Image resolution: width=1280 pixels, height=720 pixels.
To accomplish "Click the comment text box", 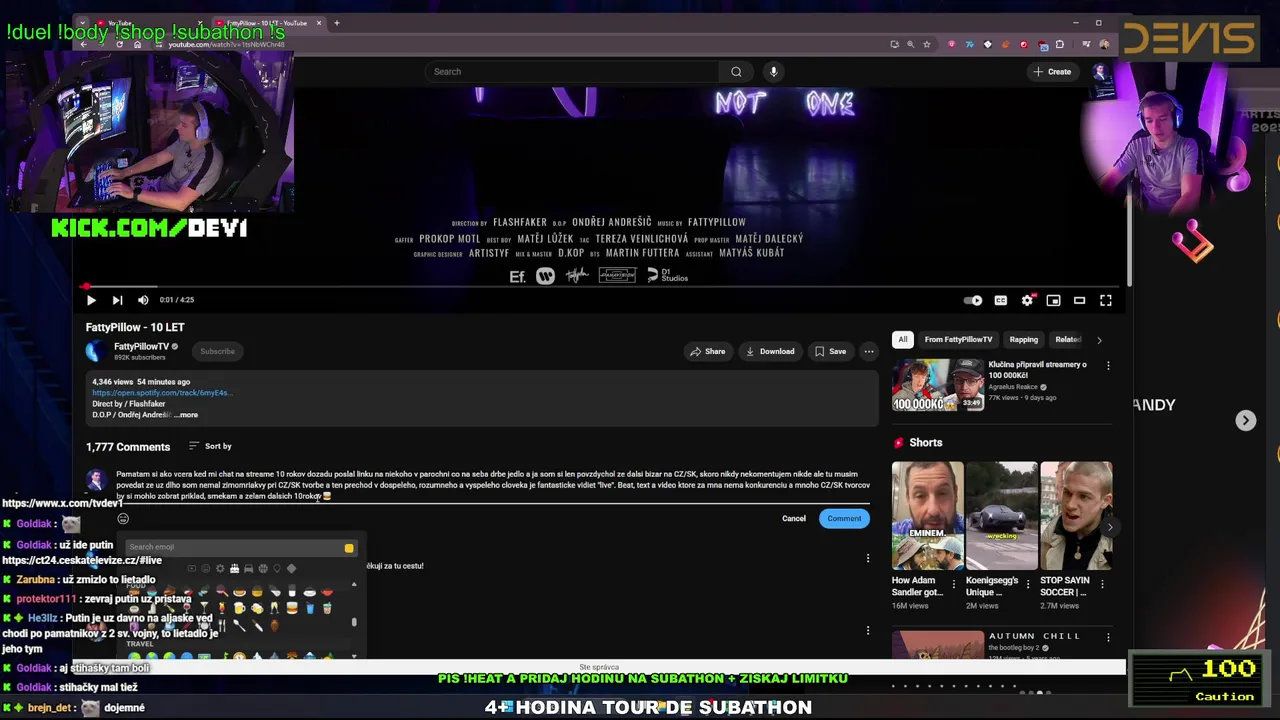I will pyautogui.click(x=493, y=485).
